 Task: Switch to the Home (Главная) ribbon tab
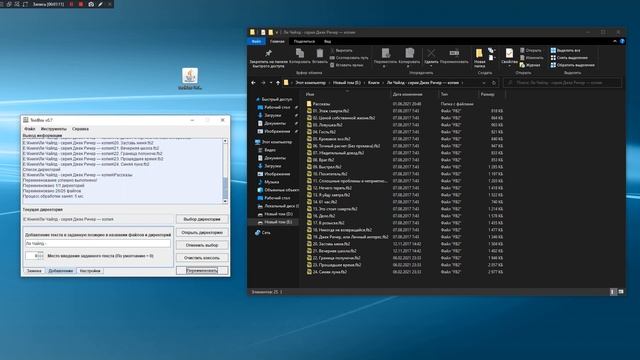[x=277, y=41]
